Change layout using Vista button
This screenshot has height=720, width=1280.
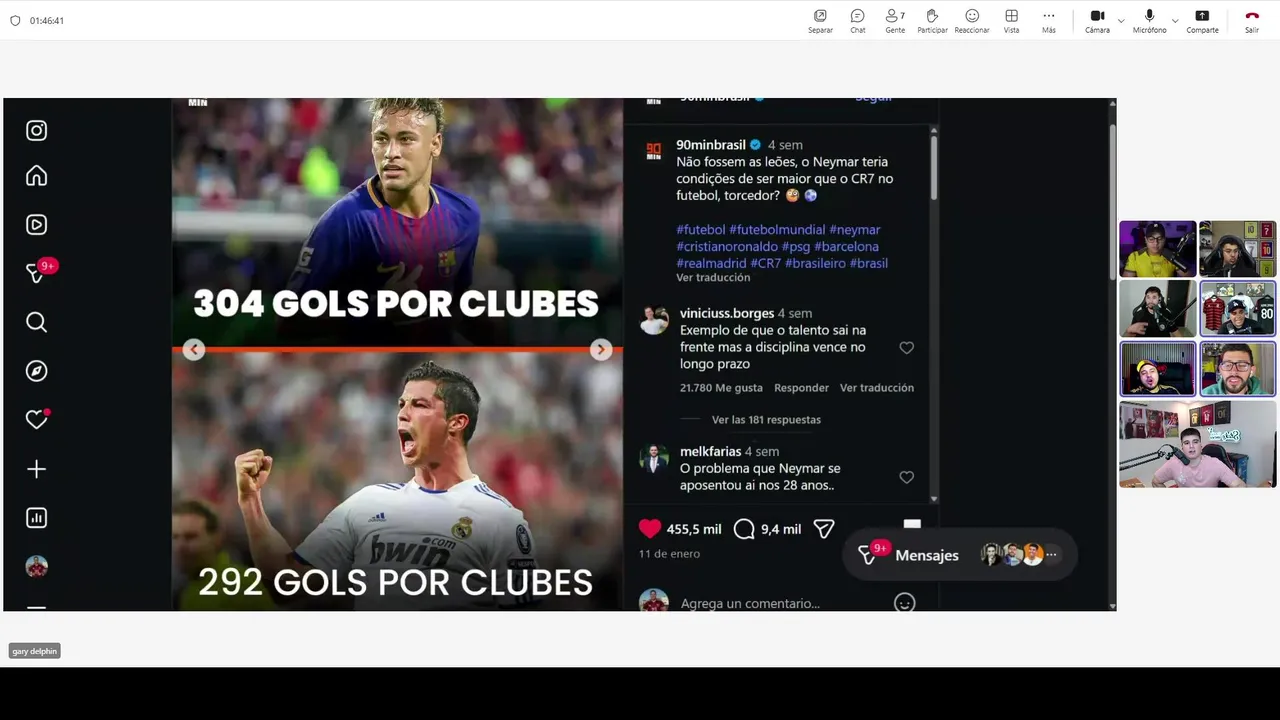[x=1011, y=21]
